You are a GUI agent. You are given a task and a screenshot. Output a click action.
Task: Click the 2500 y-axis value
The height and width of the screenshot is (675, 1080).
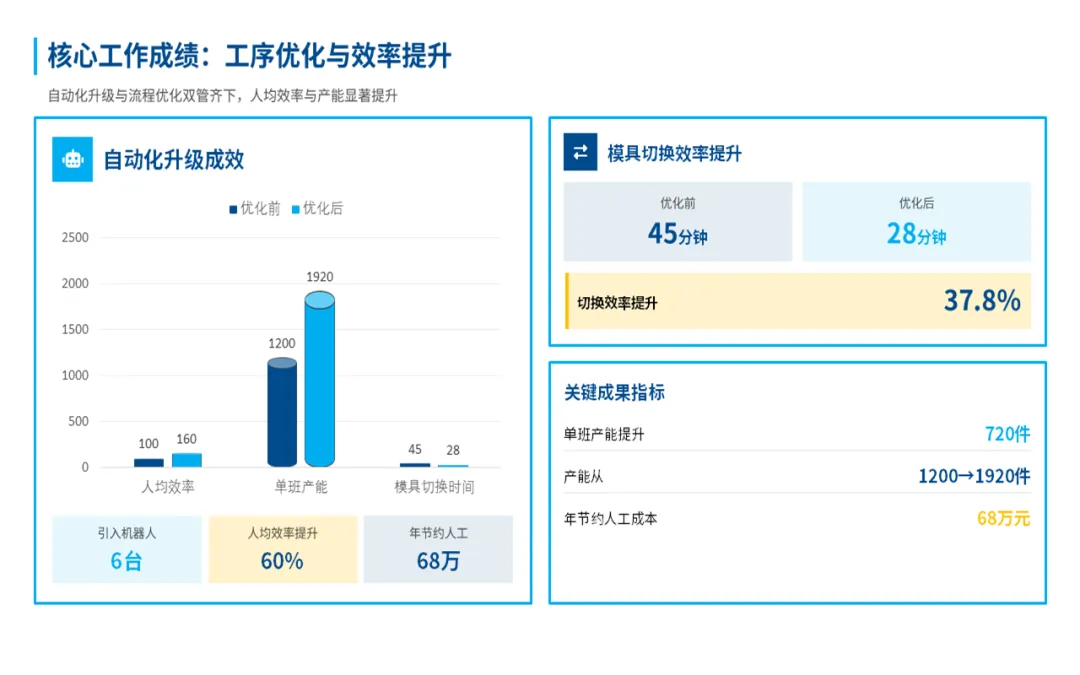pos(75,238)
